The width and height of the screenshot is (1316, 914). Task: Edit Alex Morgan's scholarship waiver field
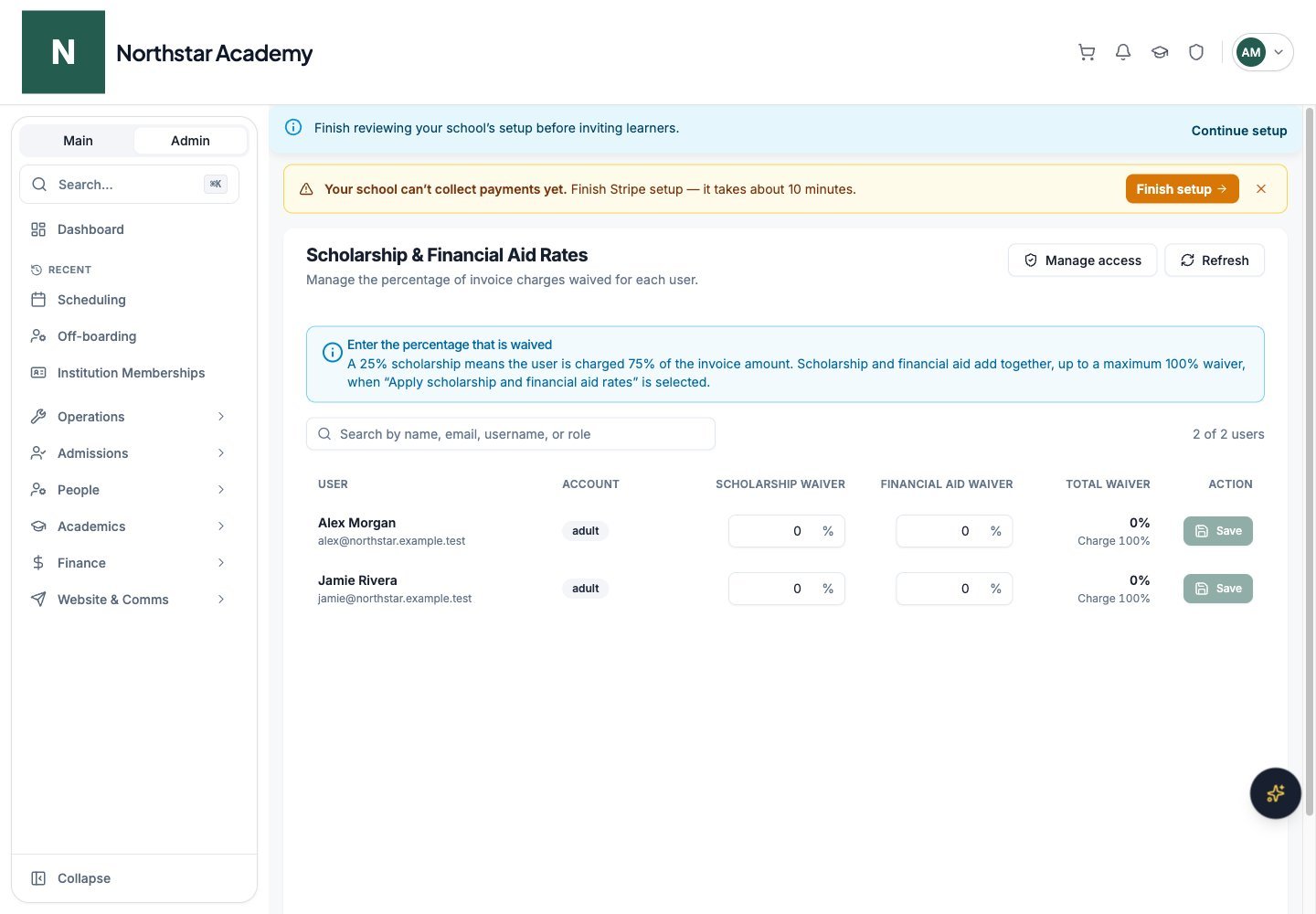[x=787, y=531]
